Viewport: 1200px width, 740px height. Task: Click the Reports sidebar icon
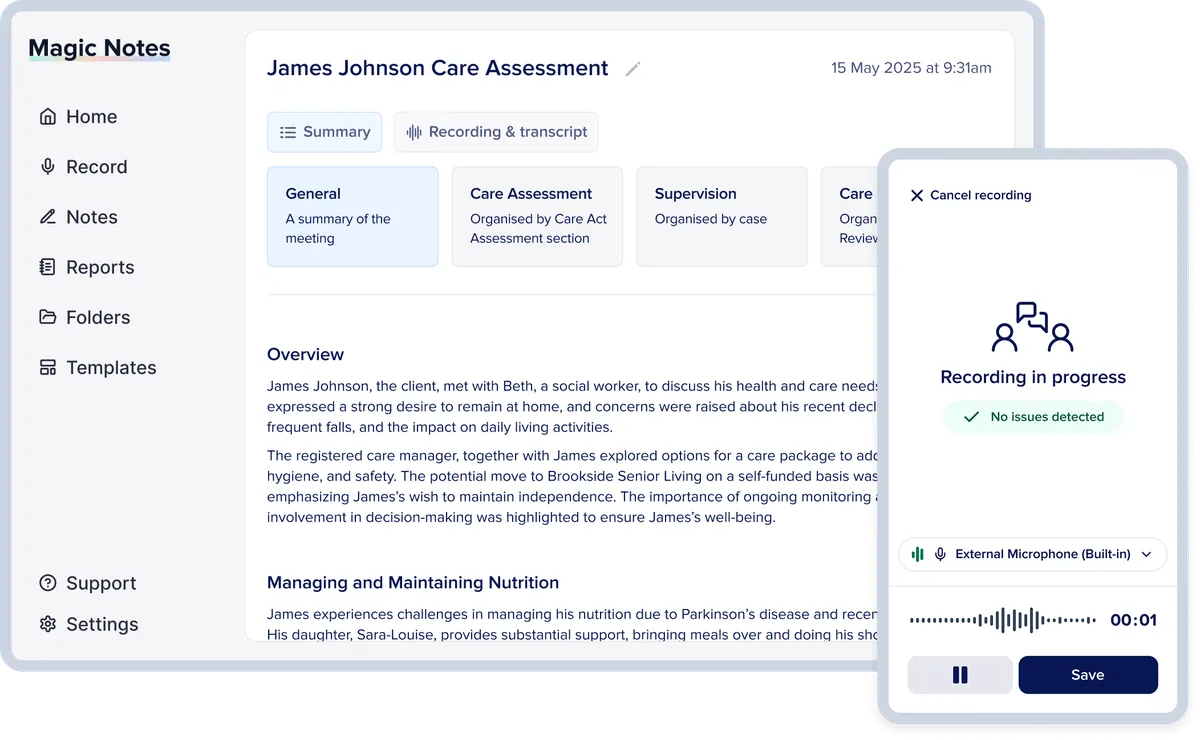coord(46,266)
